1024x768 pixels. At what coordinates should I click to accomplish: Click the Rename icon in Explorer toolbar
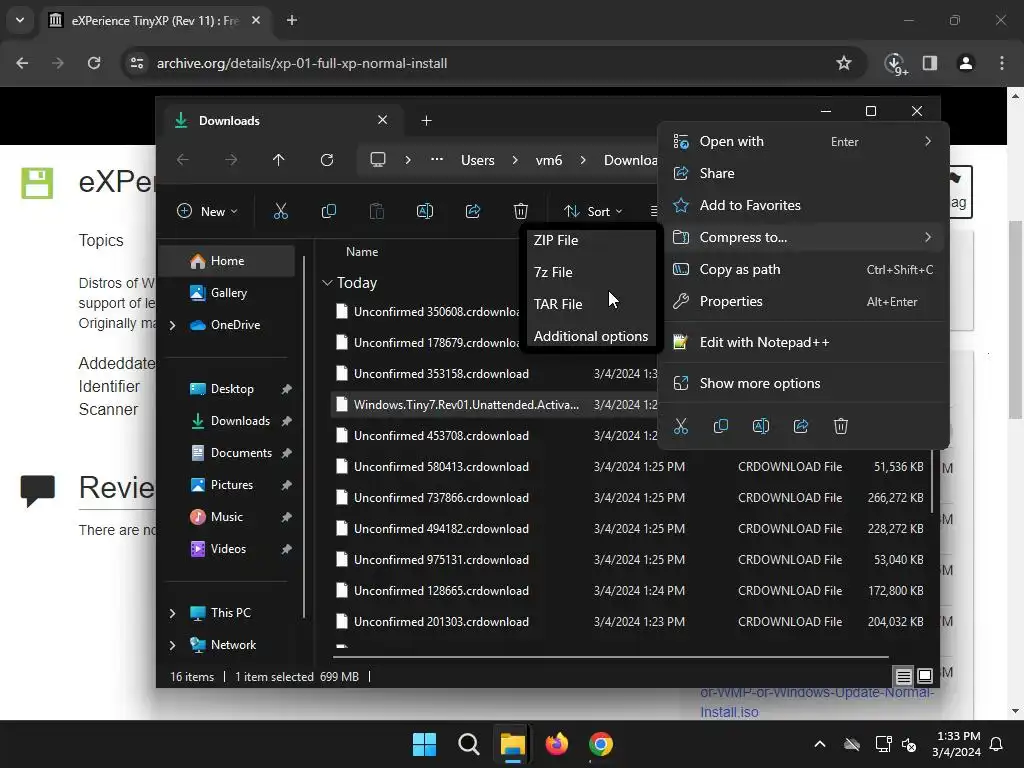tap(424, 211)
